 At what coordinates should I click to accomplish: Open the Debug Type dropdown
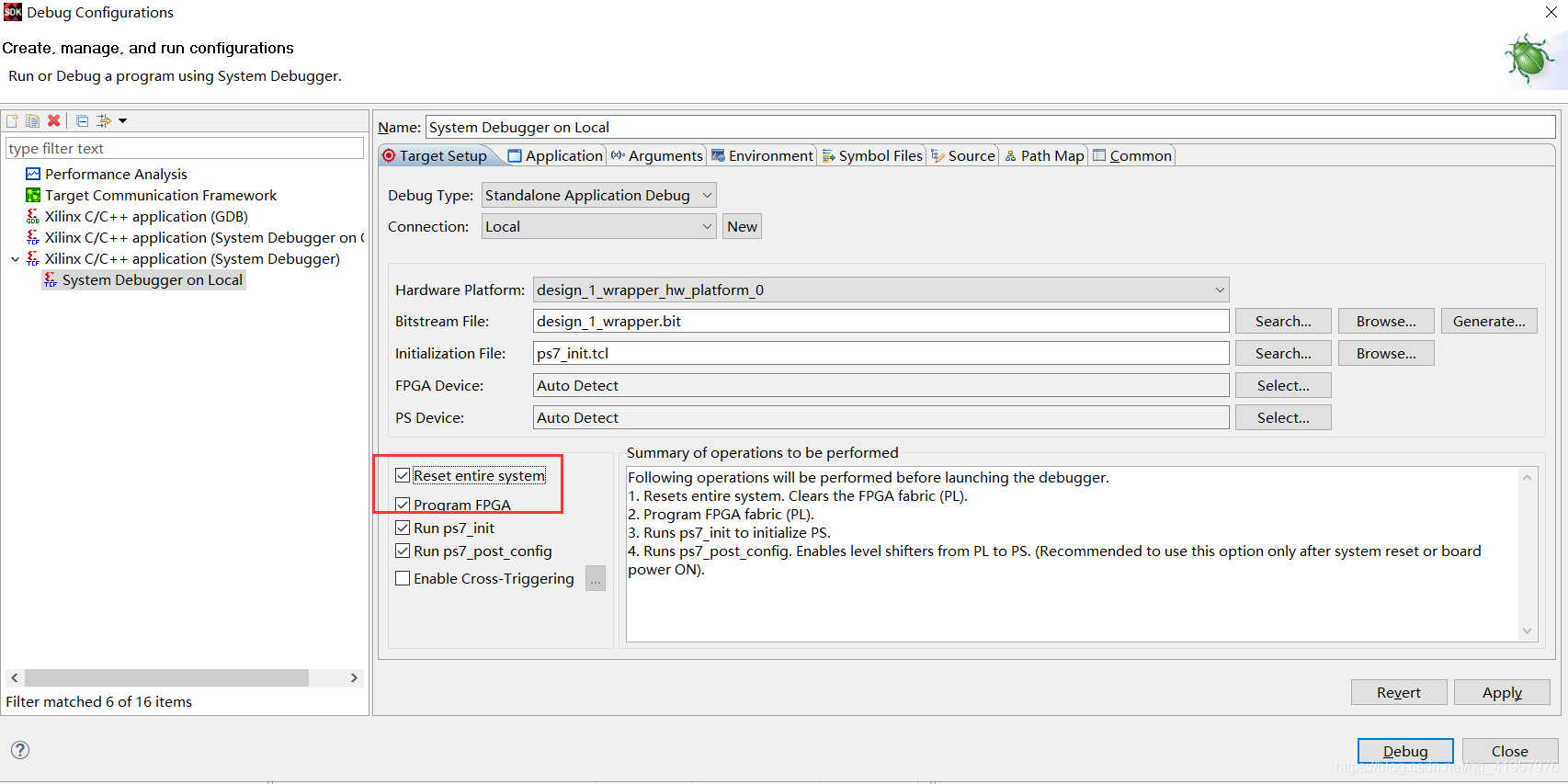598,195
